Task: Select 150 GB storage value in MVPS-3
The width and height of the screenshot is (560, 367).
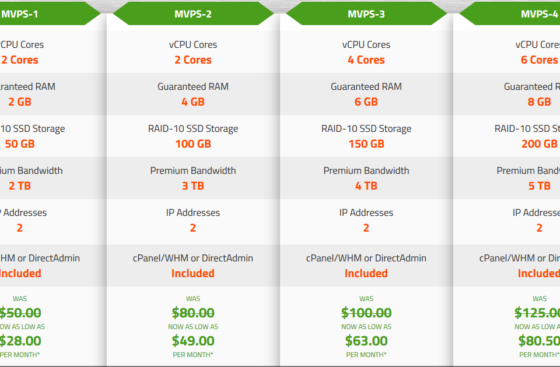Action: pos(366,144)
